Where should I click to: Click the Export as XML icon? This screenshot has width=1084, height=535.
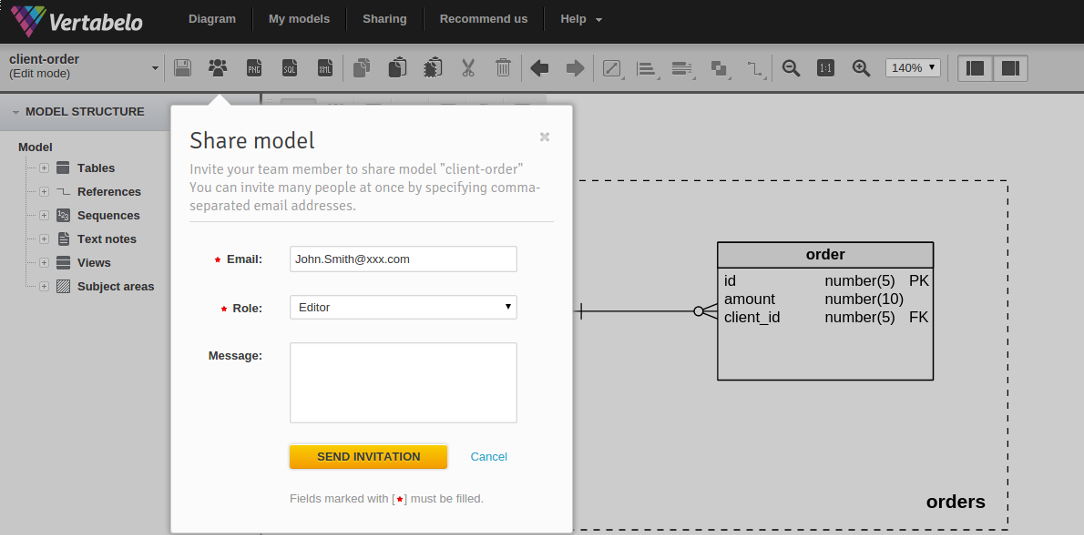pyautogui.click(x=325, y=68)
